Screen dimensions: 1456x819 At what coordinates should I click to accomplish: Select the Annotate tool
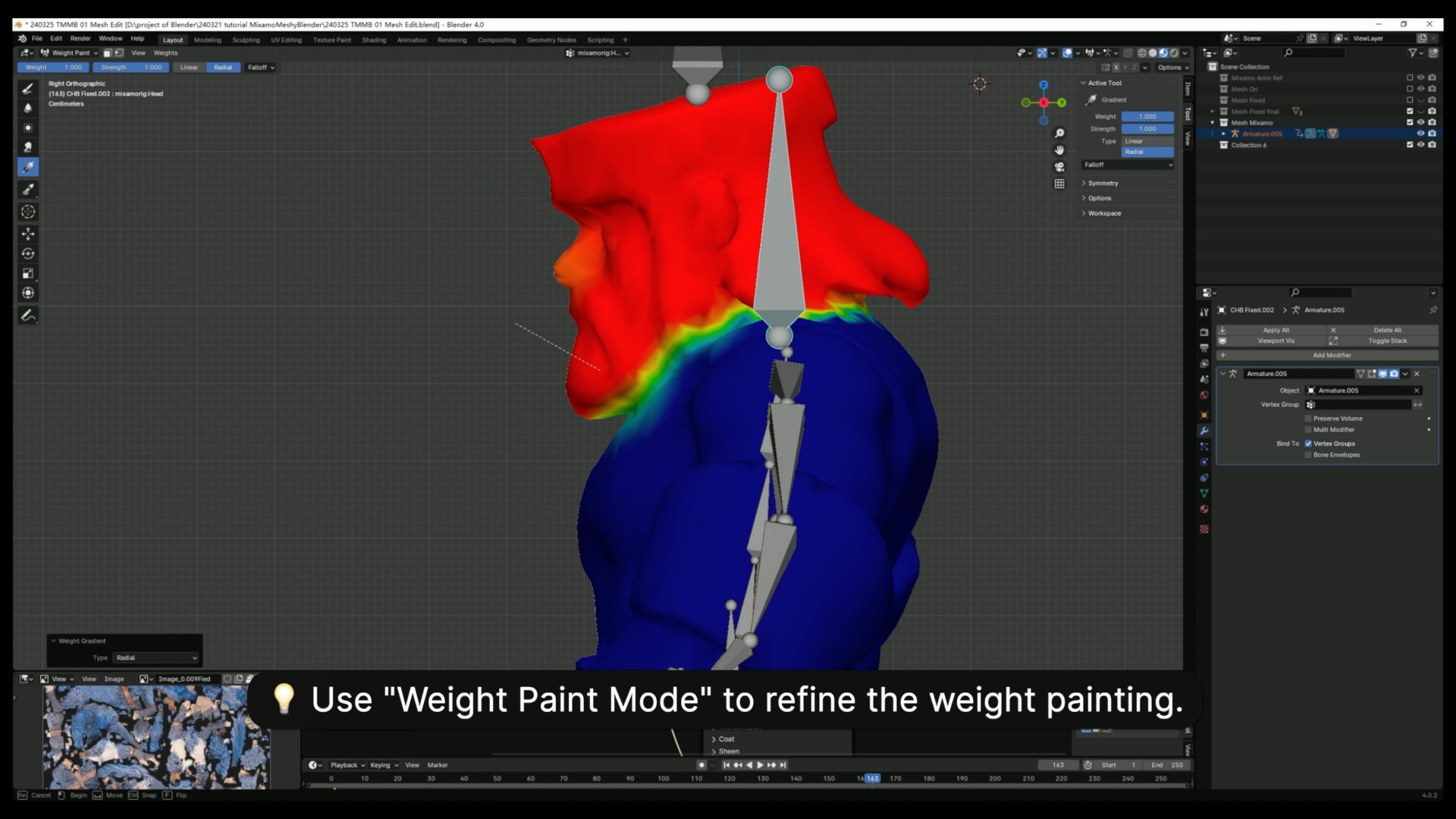point(28,315)
